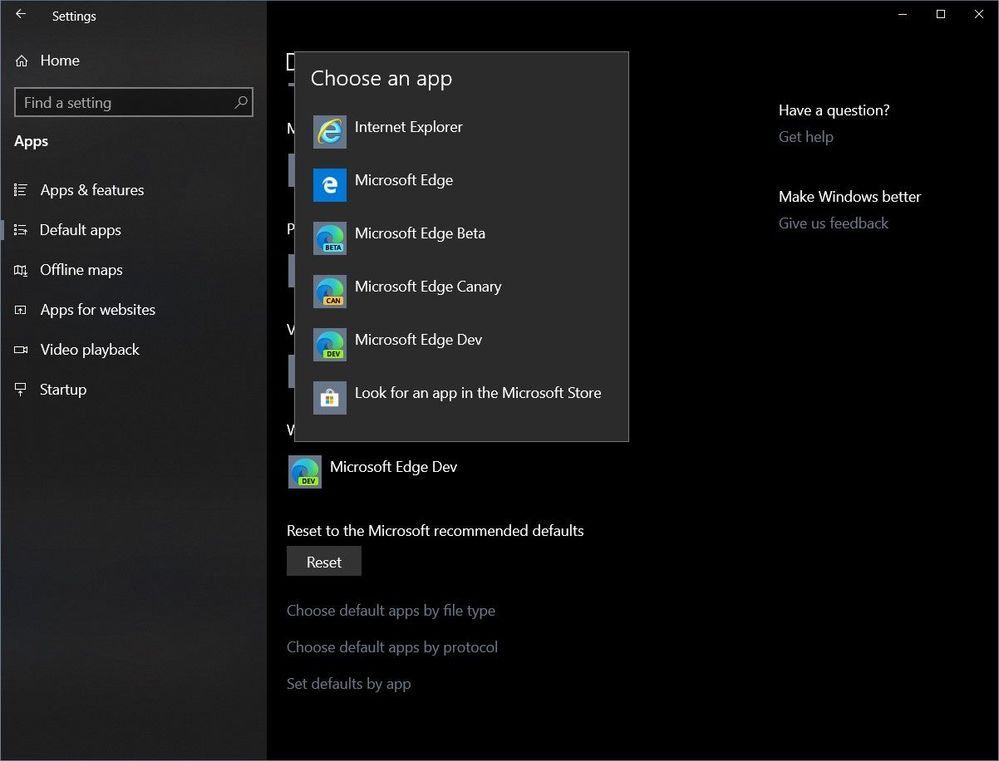The height and width of the screenshot is (761, 999).
Task: Click the Microsoft Edge Dev icon in popup
Action: point(329,344)
